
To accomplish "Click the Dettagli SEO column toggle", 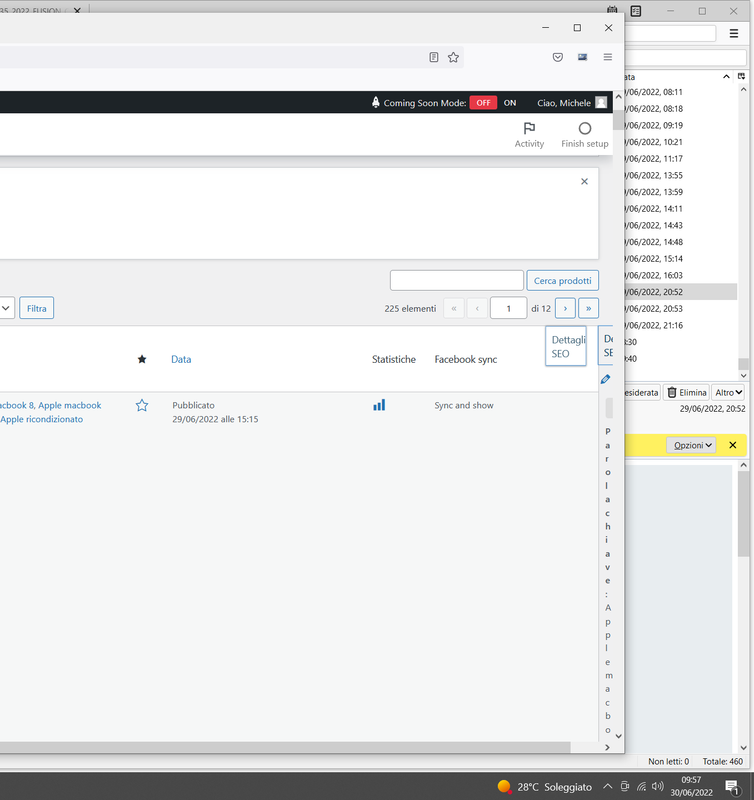I will coord(566,346).
